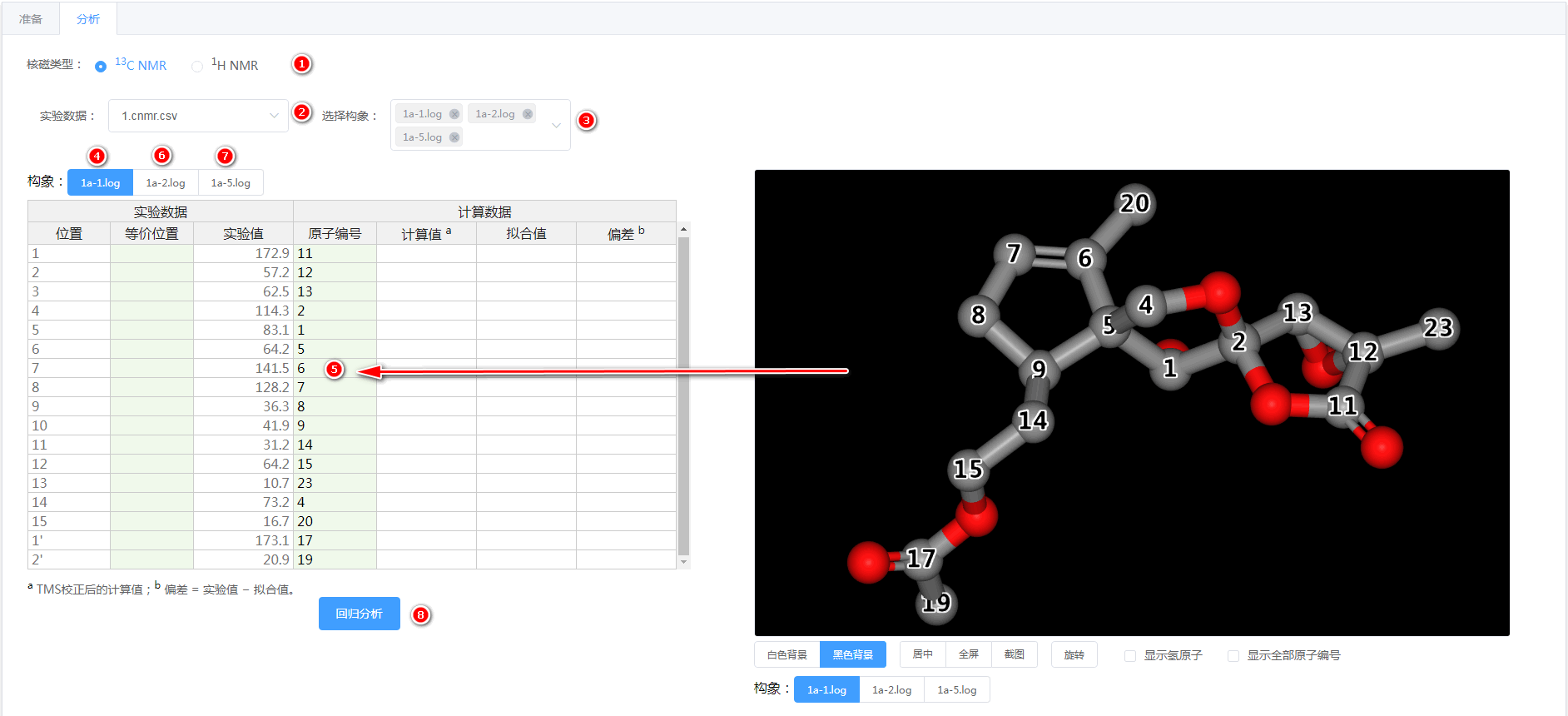
Task: Click atom 6 in the molecule viewer
Action: point(1084,258)
